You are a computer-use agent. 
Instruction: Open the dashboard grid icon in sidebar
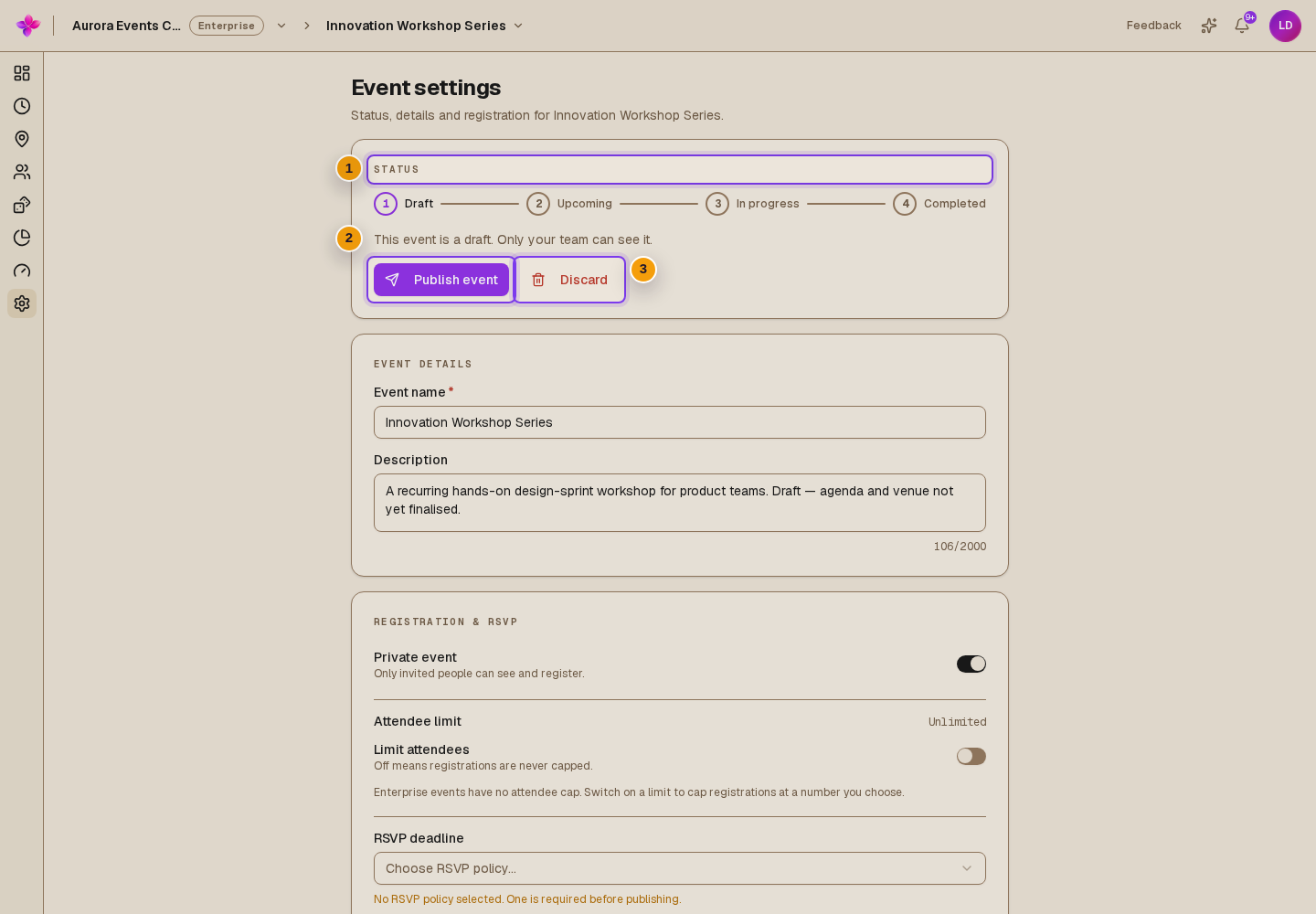[22, 73]
